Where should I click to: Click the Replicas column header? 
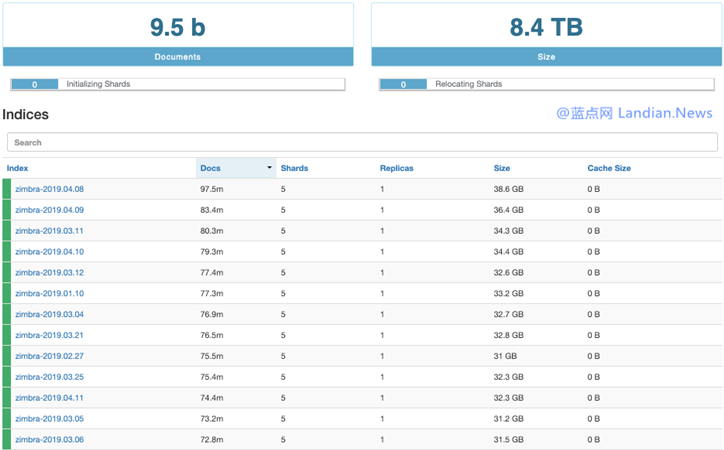(x=396, y=168)
